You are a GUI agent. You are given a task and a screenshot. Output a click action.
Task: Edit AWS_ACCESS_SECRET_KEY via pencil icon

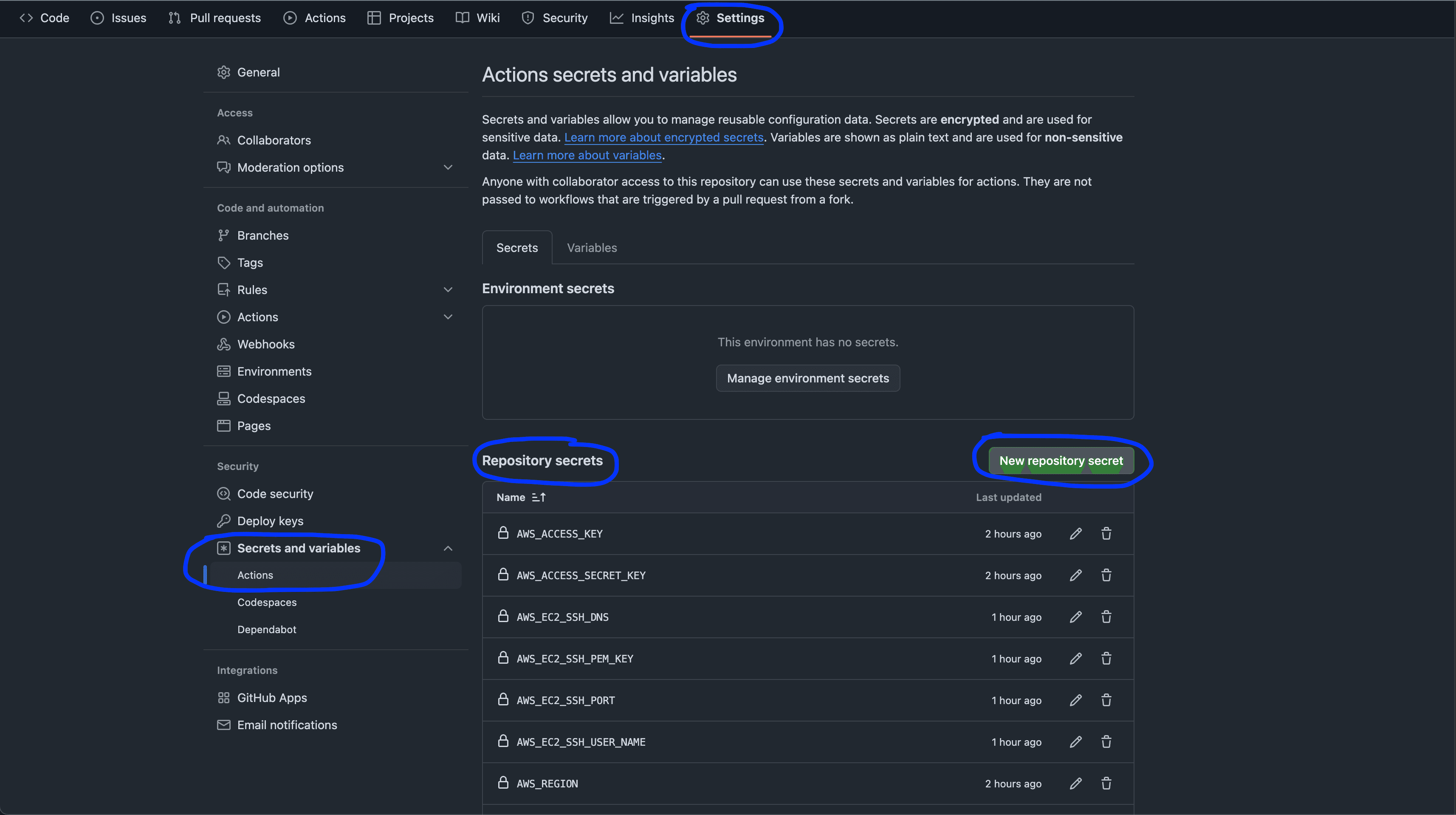coord(1075,575)
